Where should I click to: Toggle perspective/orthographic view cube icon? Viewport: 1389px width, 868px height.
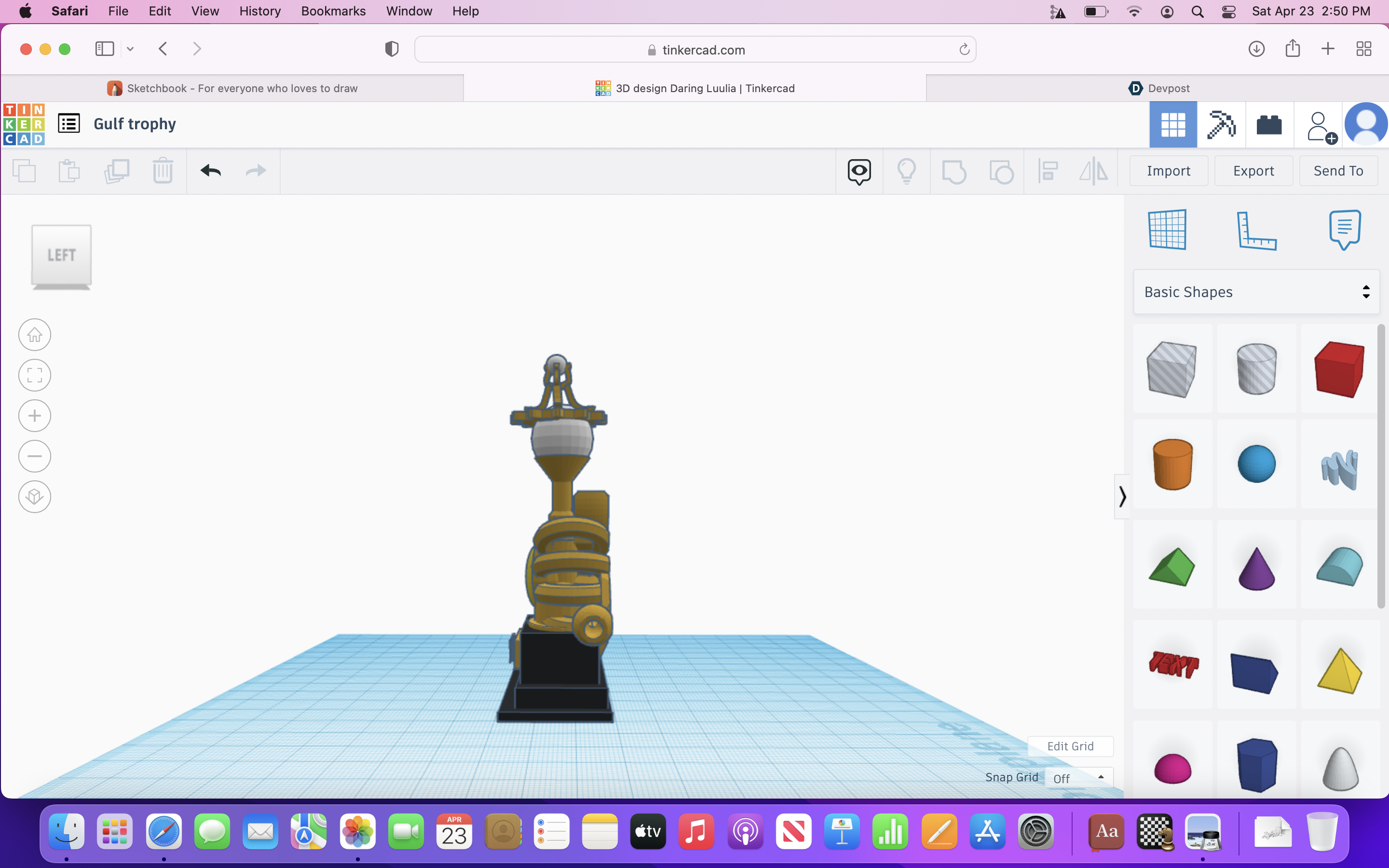[34, 497]
